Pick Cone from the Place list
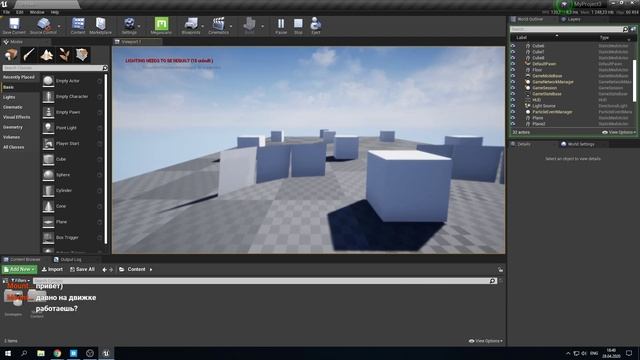Image resolution: width=640 pixels, height=360 pixels. [72, 206]
